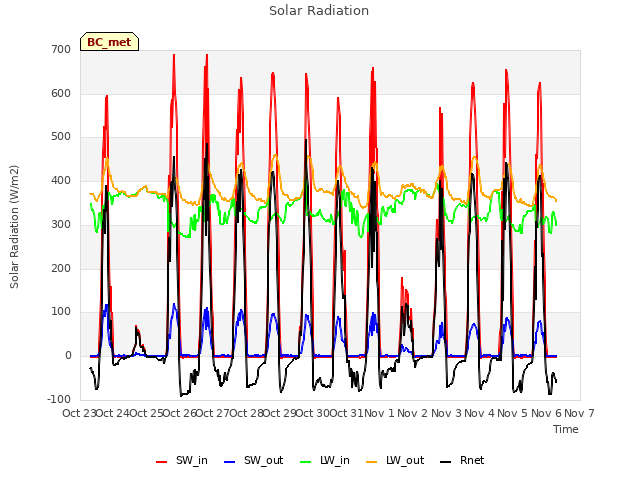Click the Nov 7 x-axis tick label
The height and width of the screenshot is (480, 640).
[x=579, y=413]
